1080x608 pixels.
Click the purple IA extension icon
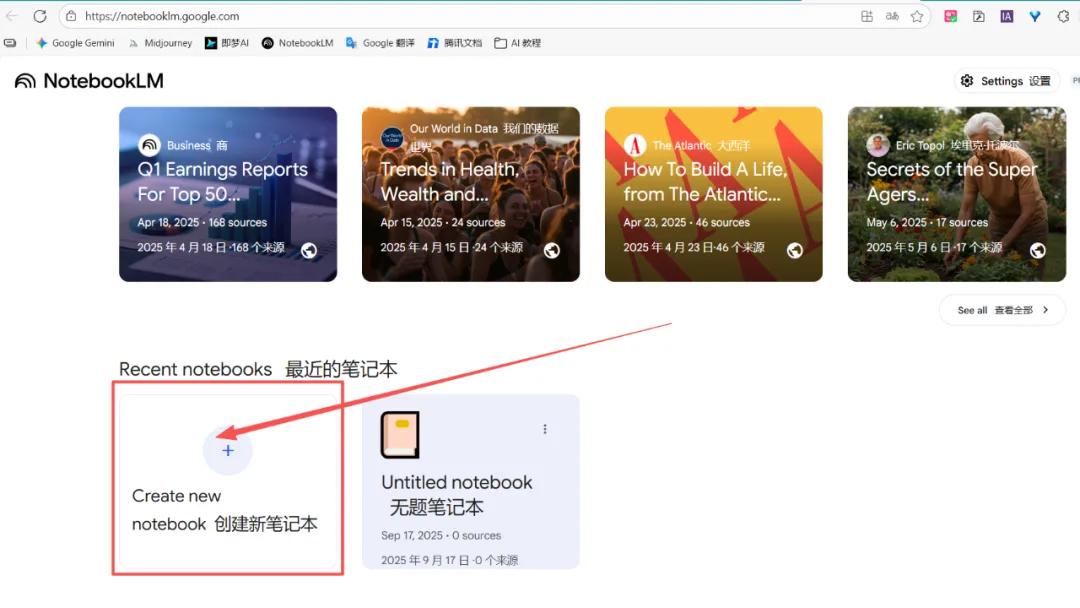[x=1006, y=17]
